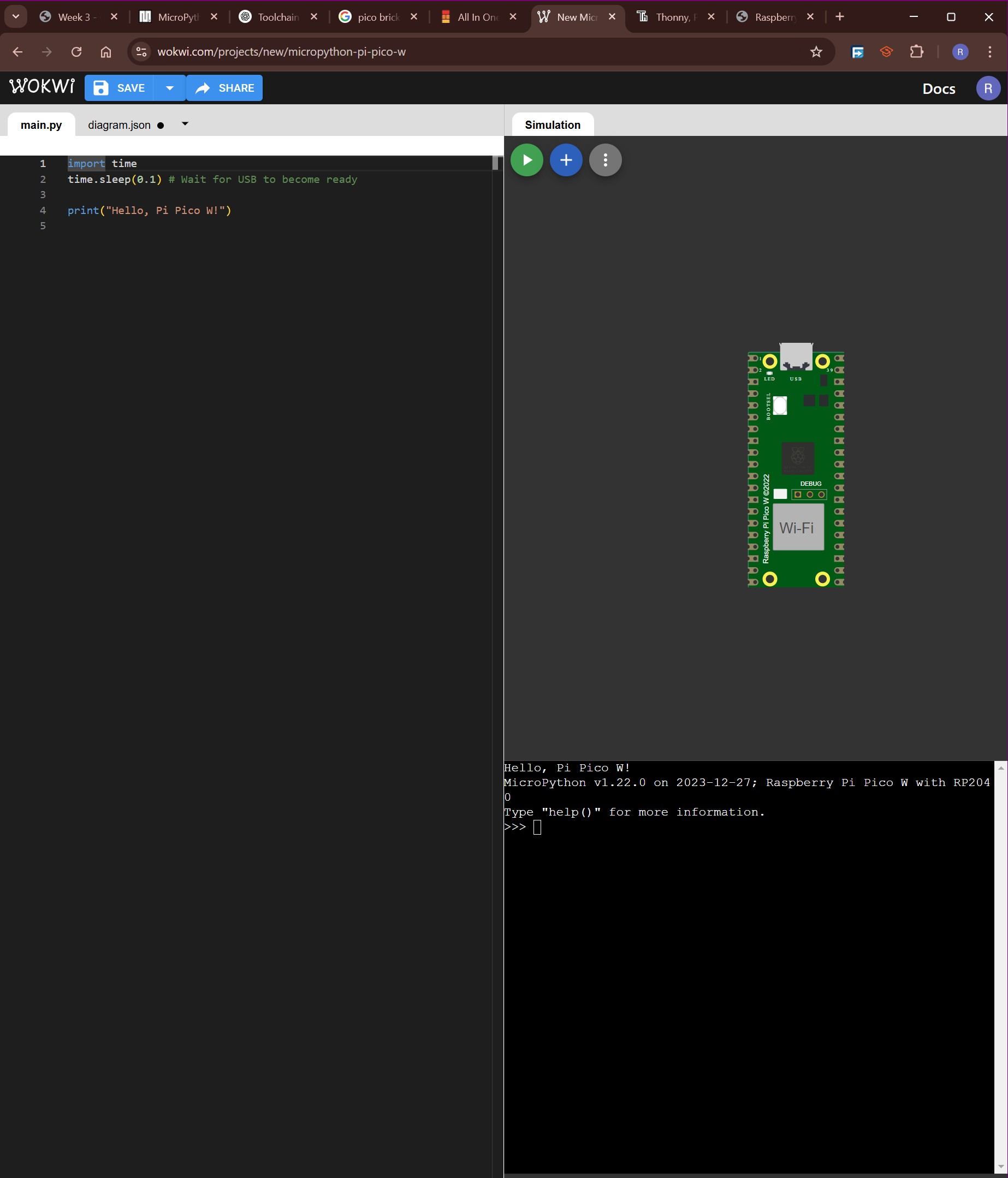This screenshot has height=1178, width=1008.
Task: Click the editor minimap scroll thumb
Action: (495, 163)
